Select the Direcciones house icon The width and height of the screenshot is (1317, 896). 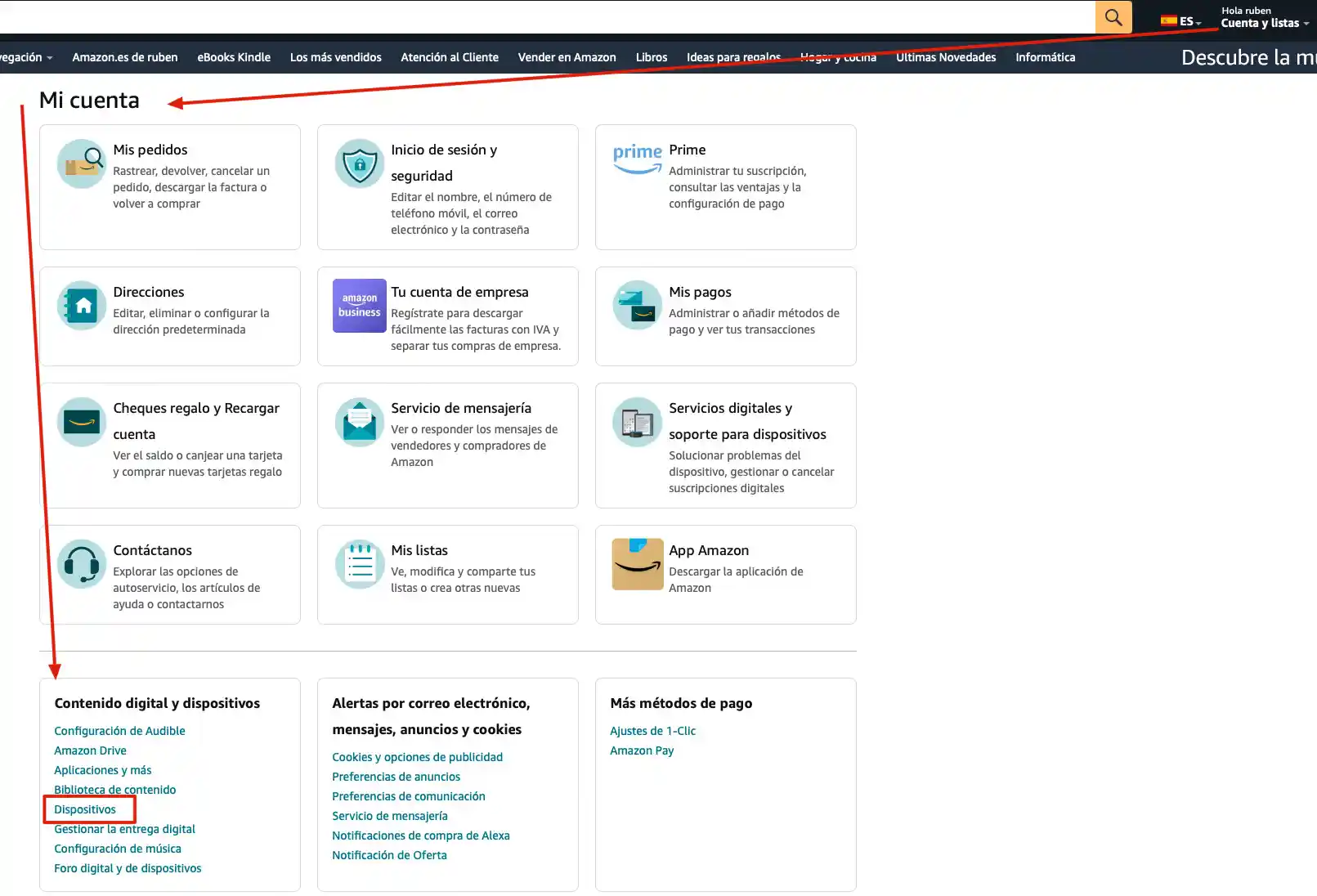click(x=82, y=306)
